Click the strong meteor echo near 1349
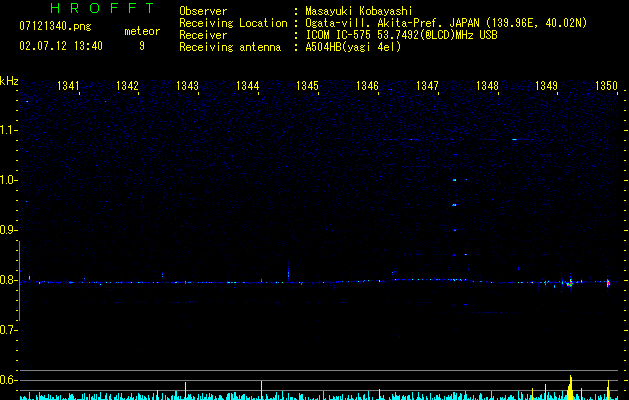 tap(570, 283)
